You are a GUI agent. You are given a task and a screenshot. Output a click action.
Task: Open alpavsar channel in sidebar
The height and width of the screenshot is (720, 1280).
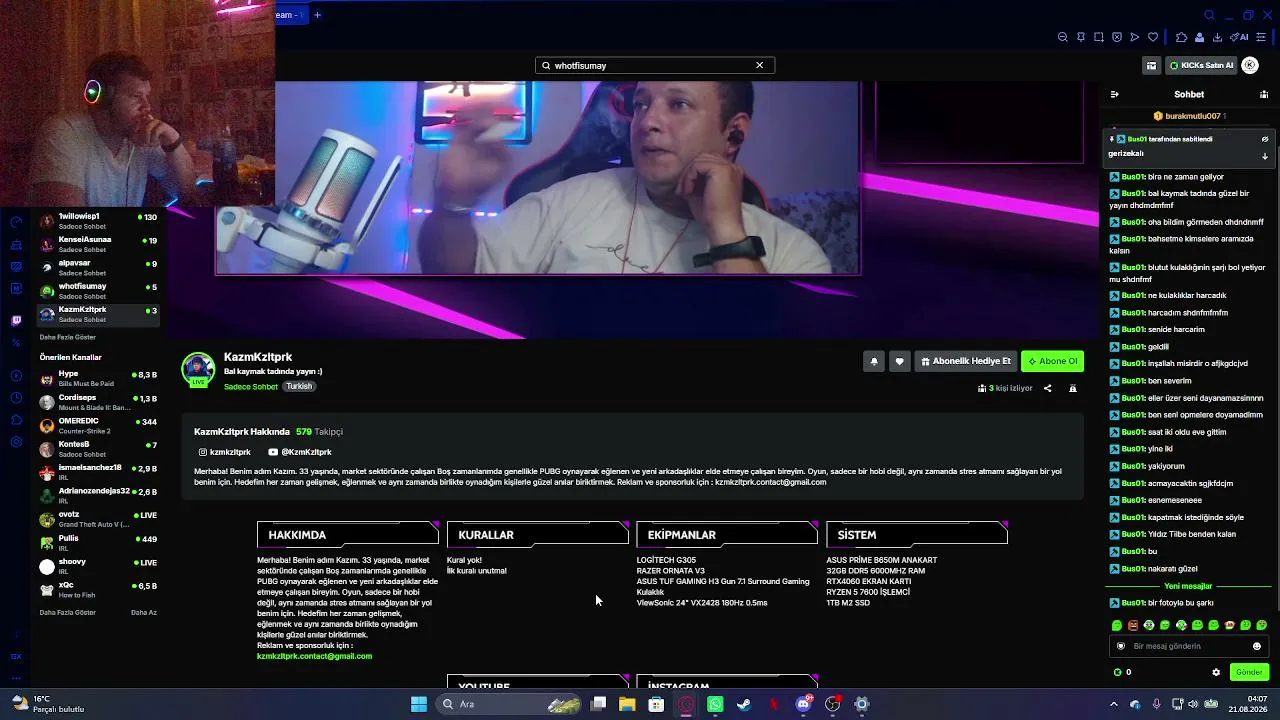pyautogui.click(x=98, y=267)
